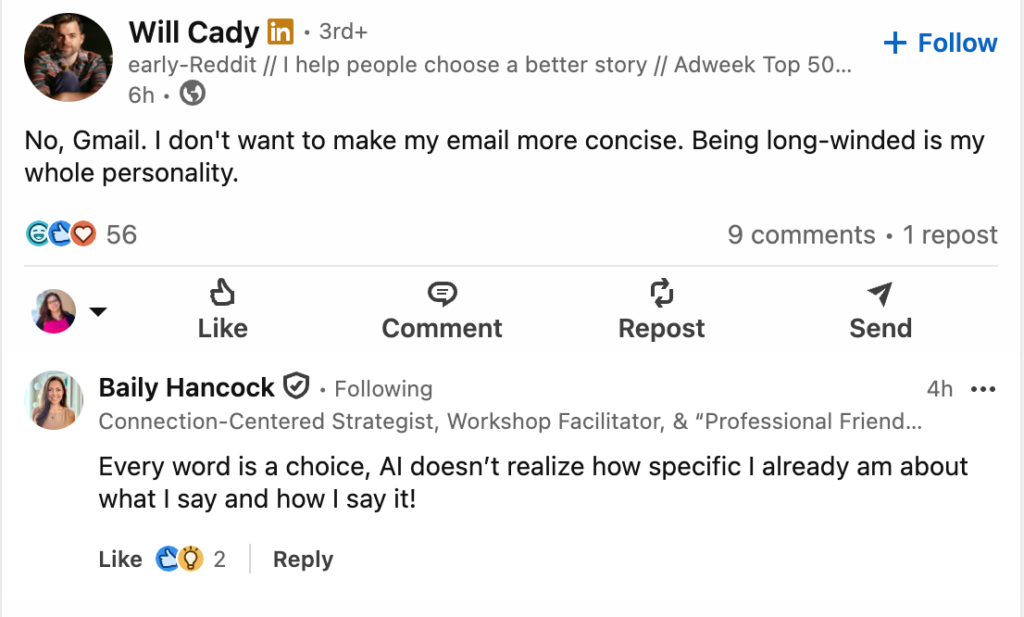Open the ellipsis menu on Baily's comment
This screenshot has width=1024, height=617.
click(983, 388)
